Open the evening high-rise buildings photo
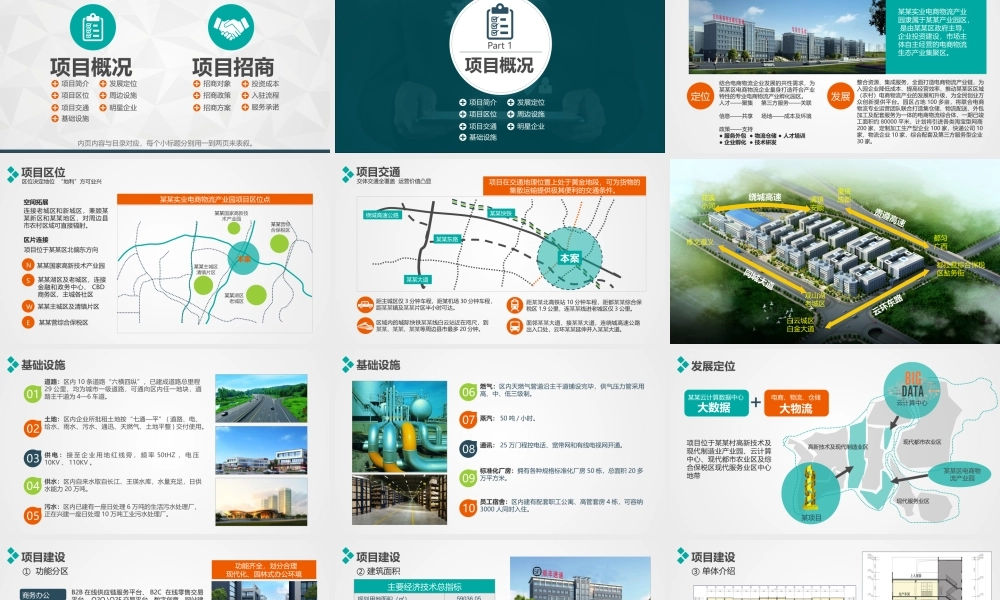The height and width of the screenshot is (600, 1000). click(x=261, y=502)
